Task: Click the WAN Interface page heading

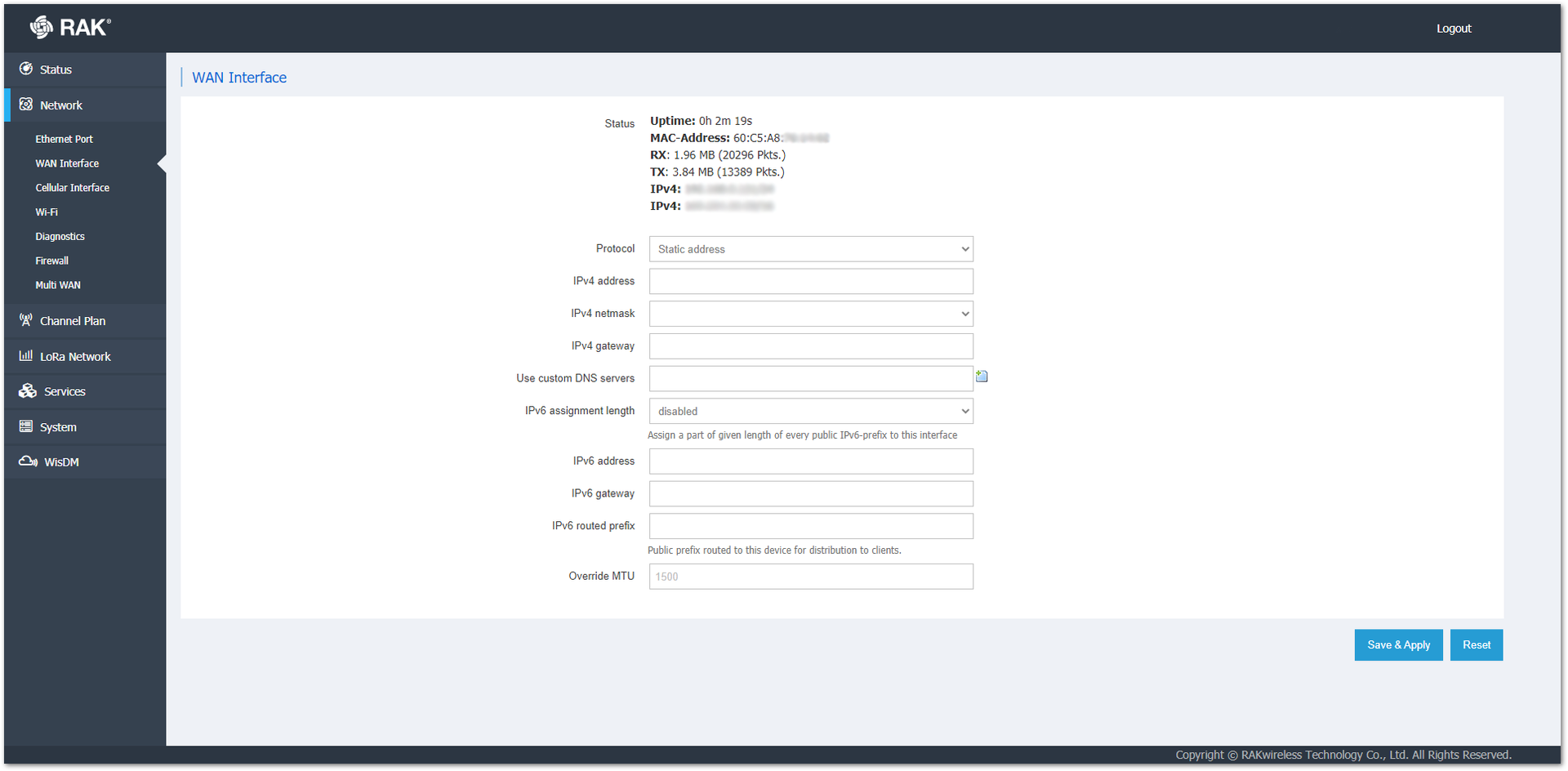Action: coord(239,78)
